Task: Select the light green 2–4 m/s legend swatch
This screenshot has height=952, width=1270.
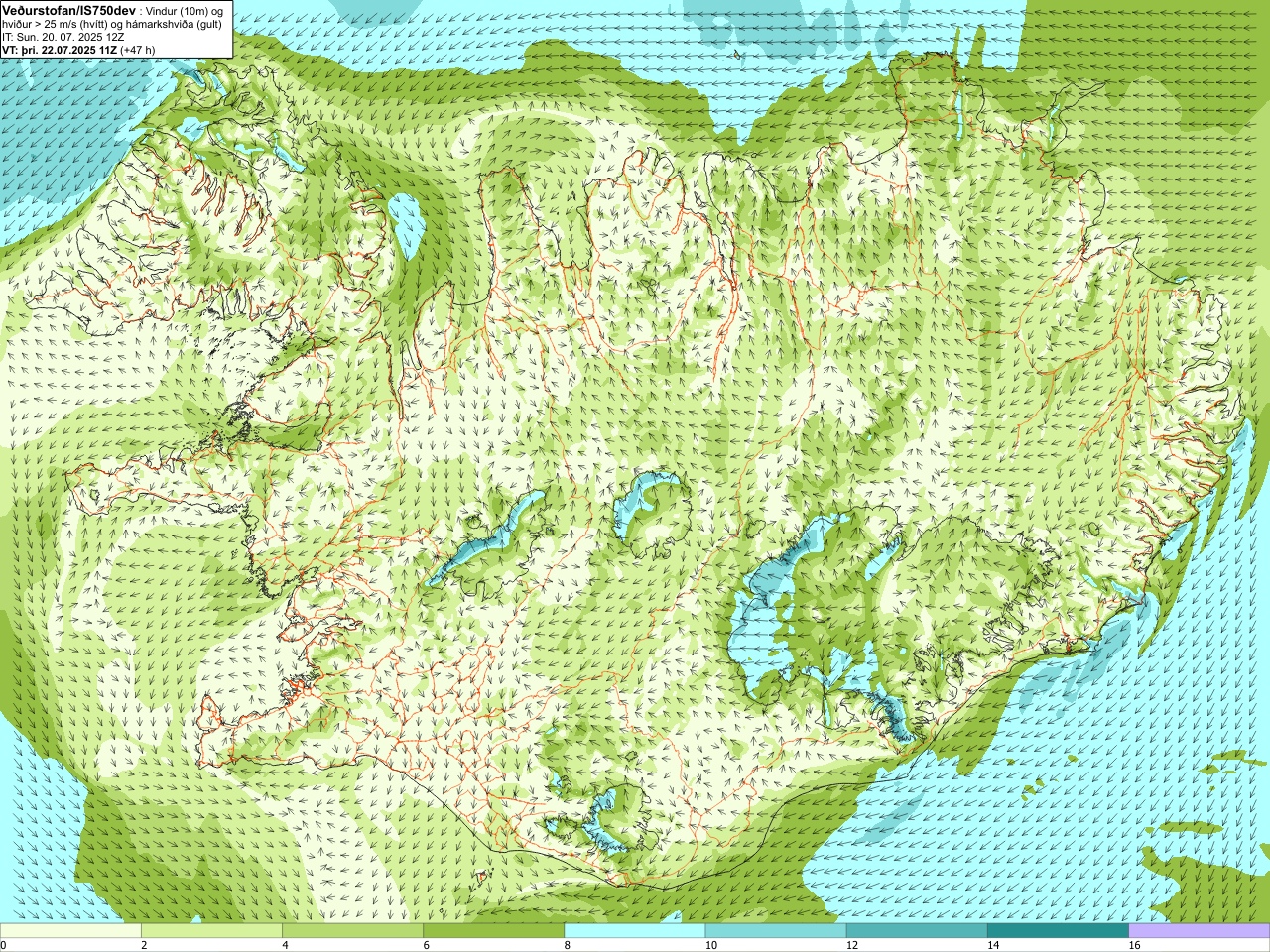Action: [x=211, y=931]
